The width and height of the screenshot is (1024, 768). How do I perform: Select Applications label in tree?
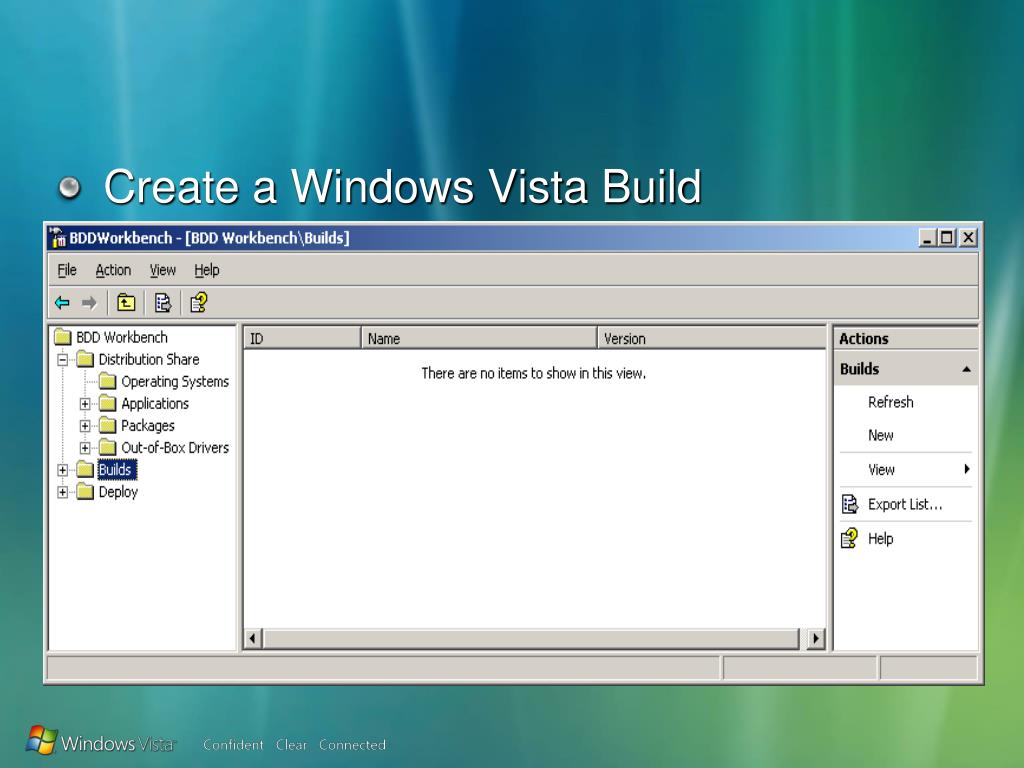(x=155, y=404)
